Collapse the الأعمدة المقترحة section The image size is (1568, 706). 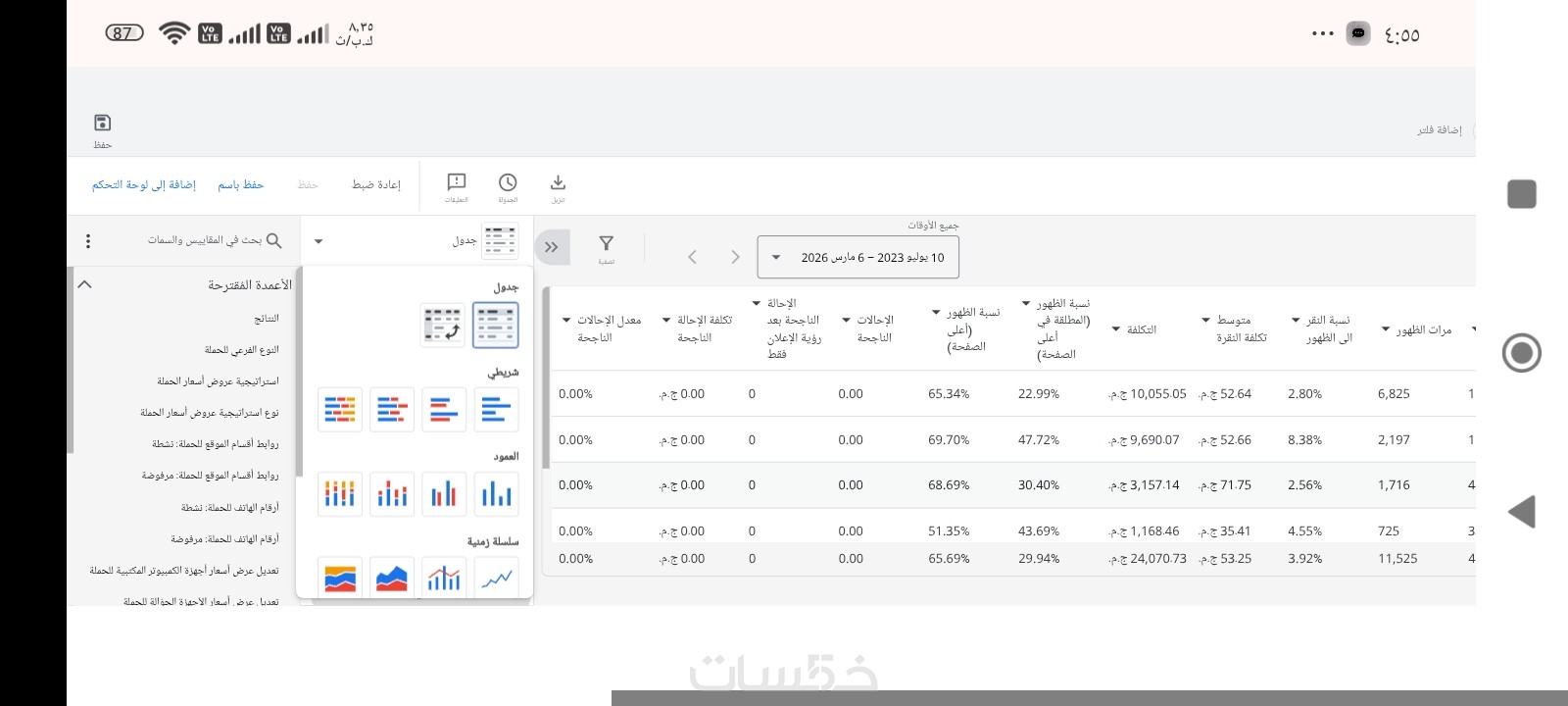pos(84,284)
